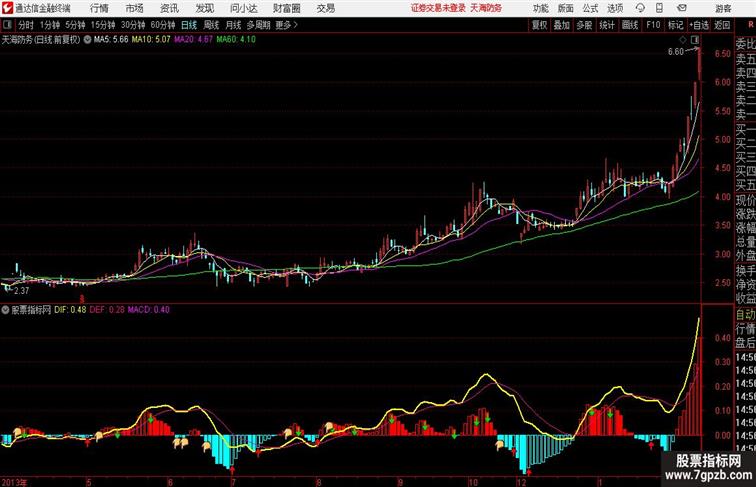Click the MA10: 5.07 label

pyautogui.click(x=151, y=40)
